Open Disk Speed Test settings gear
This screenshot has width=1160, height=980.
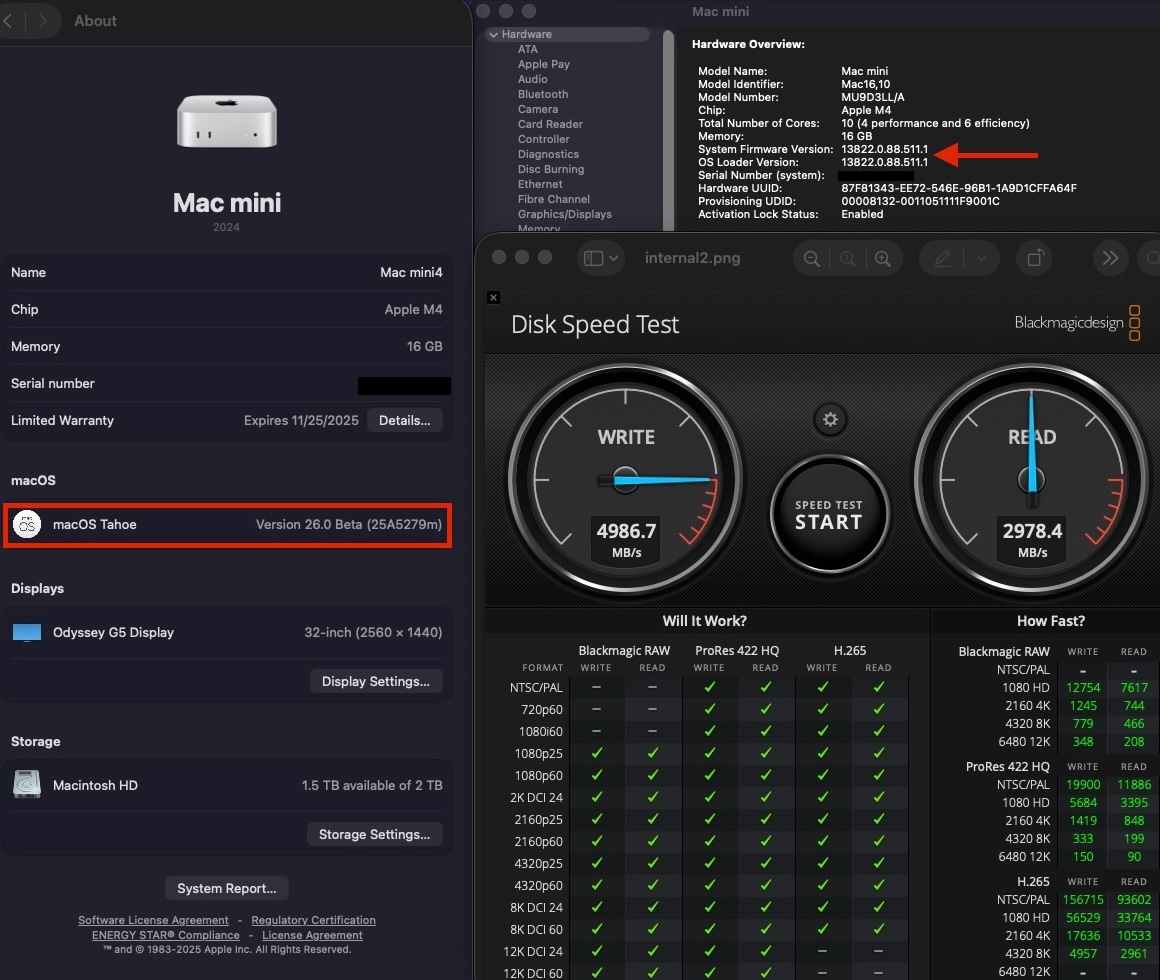830,420
